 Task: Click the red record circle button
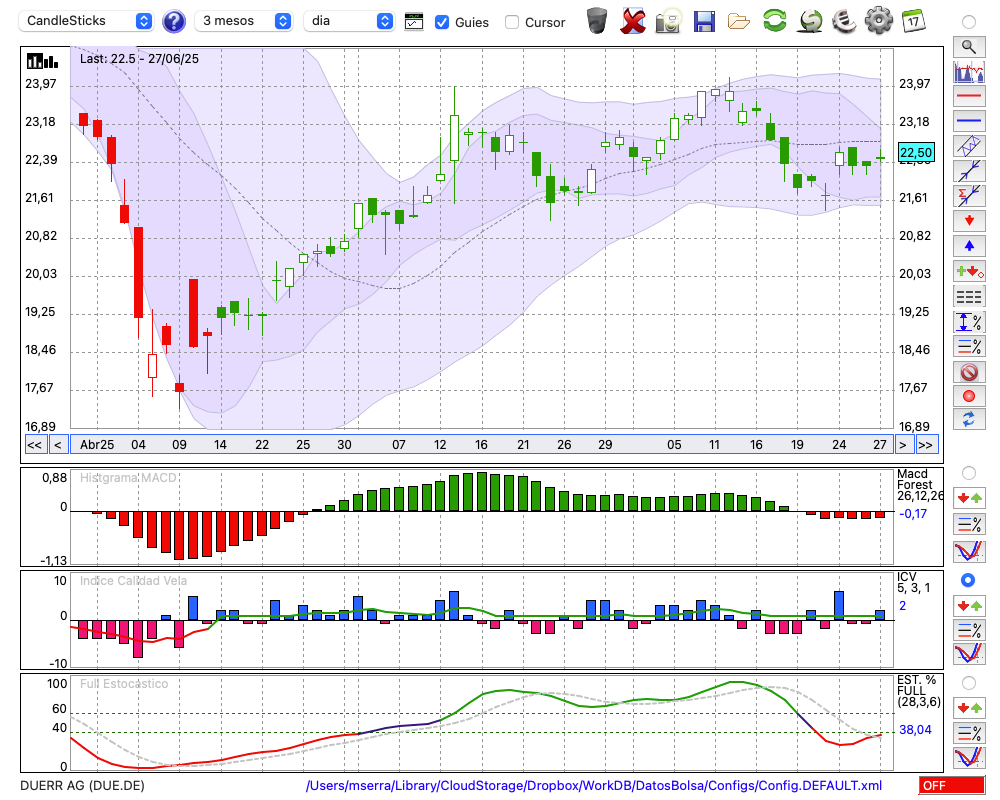(969, 396)
